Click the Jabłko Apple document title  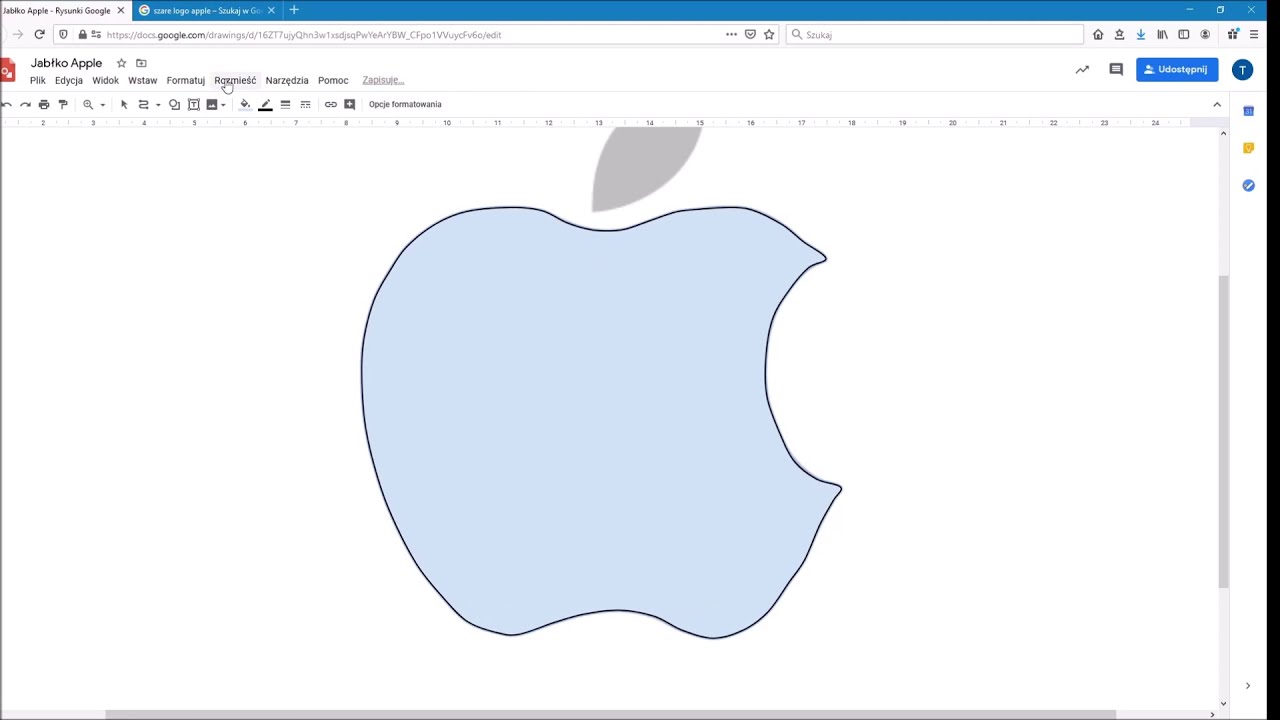point(66,63)
